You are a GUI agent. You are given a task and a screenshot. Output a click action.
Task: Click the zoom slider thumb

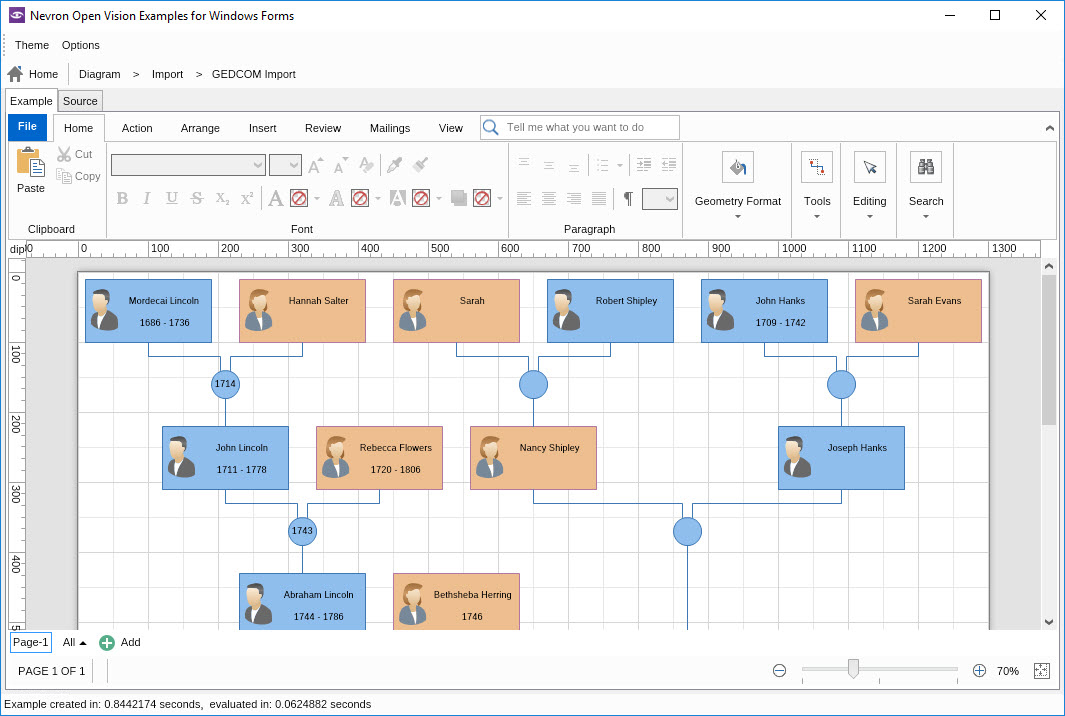(853, 669)
